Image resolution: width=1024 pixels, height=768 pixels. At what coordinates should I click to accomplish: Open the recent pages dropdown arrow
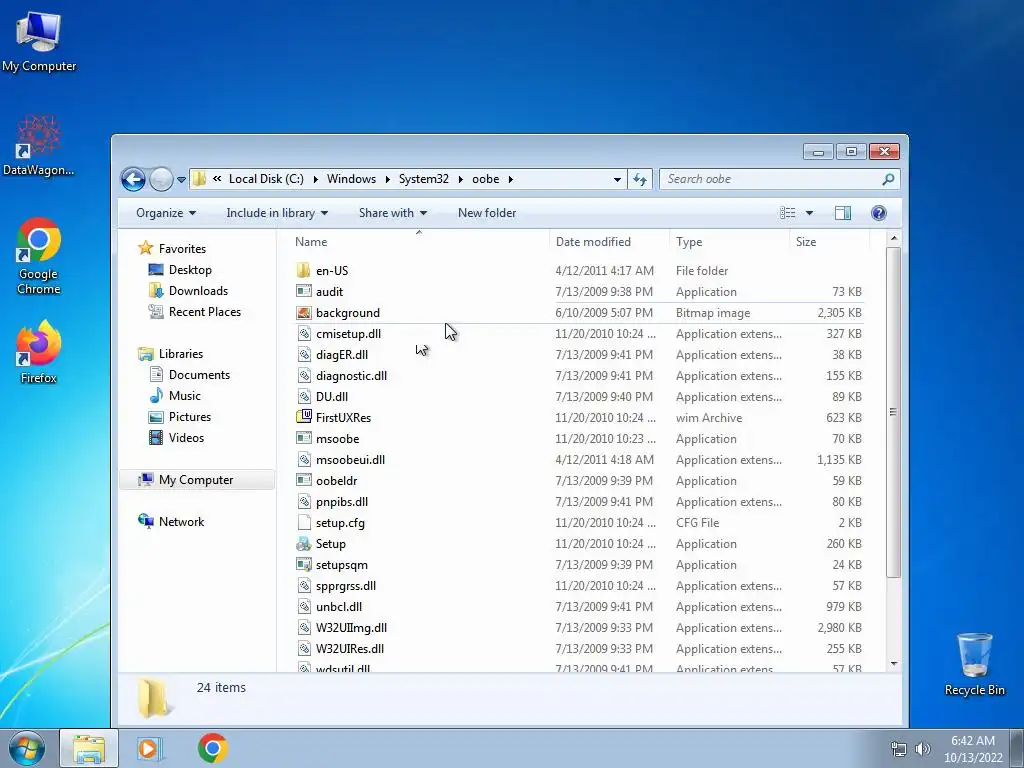[x=181, y=180]
